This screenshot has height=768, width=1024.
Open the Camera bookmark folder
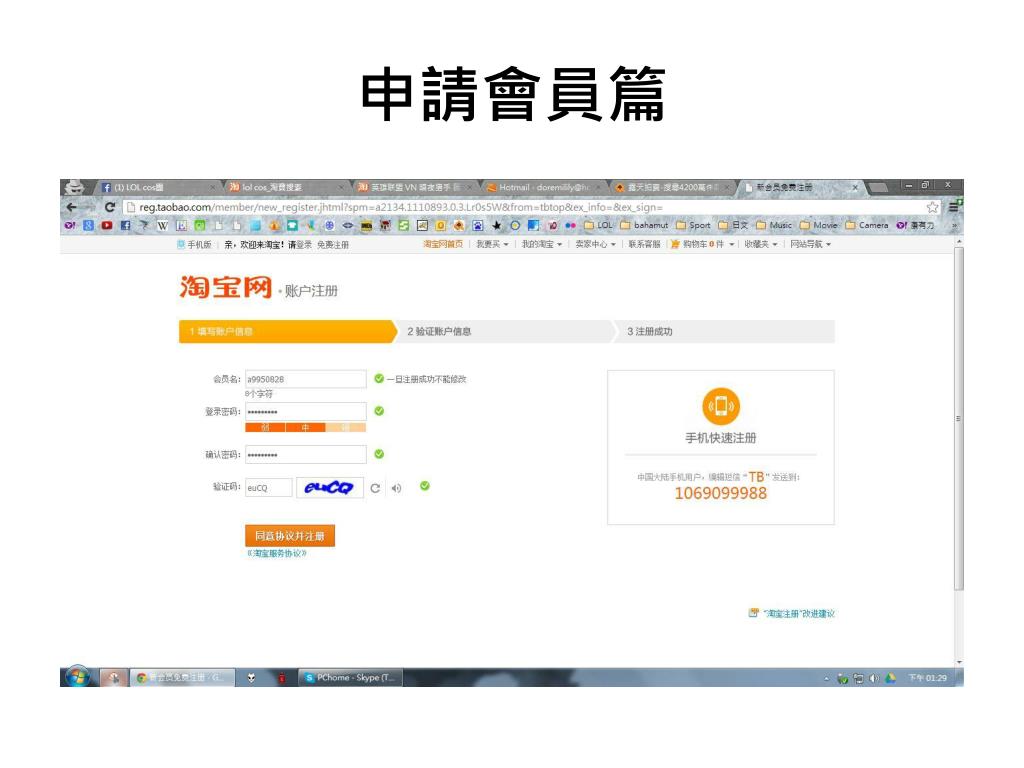[x=867, y=225]
